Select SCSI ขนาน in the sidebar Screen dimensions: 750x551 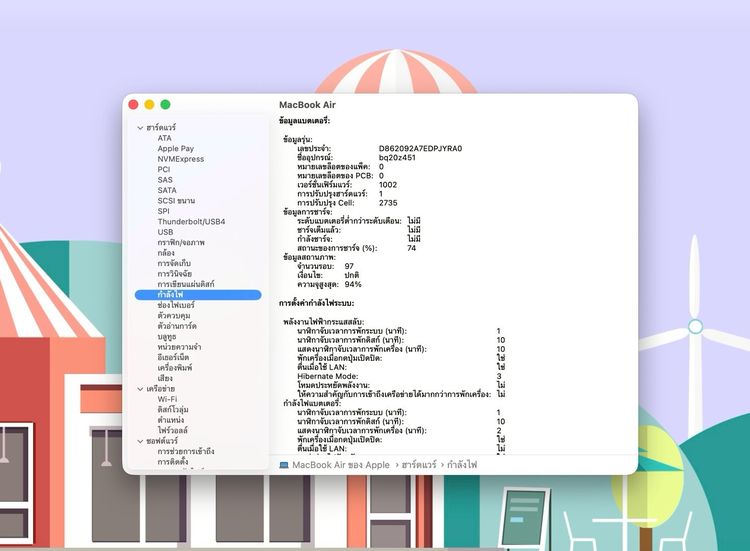click(x=176, y=200)
